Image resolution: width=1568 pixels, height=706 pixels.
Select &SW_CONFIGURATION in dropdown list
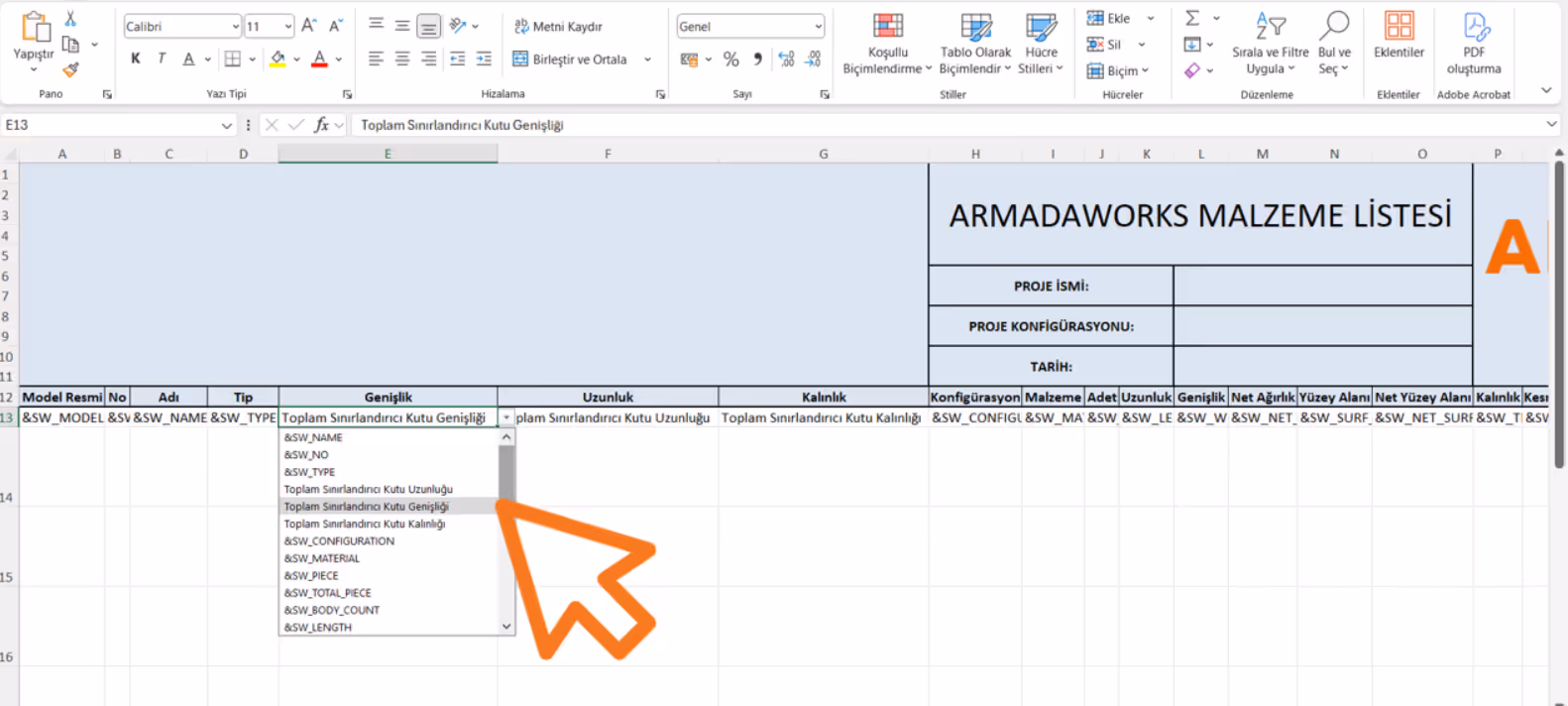[x=339, y=541]
